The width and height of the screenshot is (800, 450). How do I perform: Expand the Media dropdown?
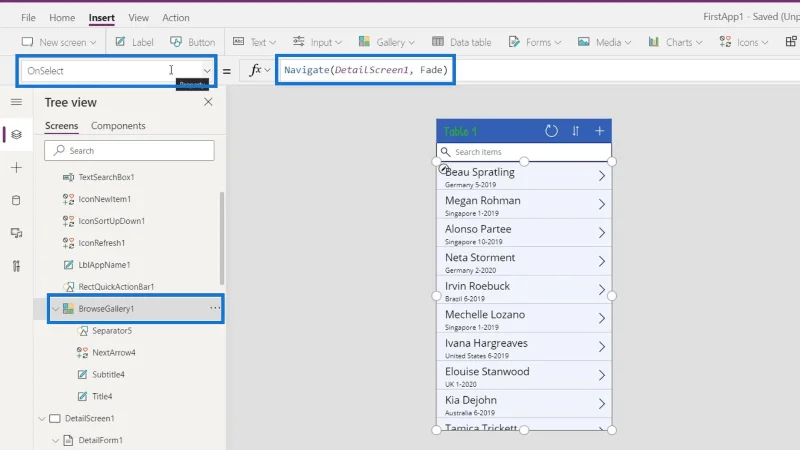pyautogui.click(x=604, y=42)
